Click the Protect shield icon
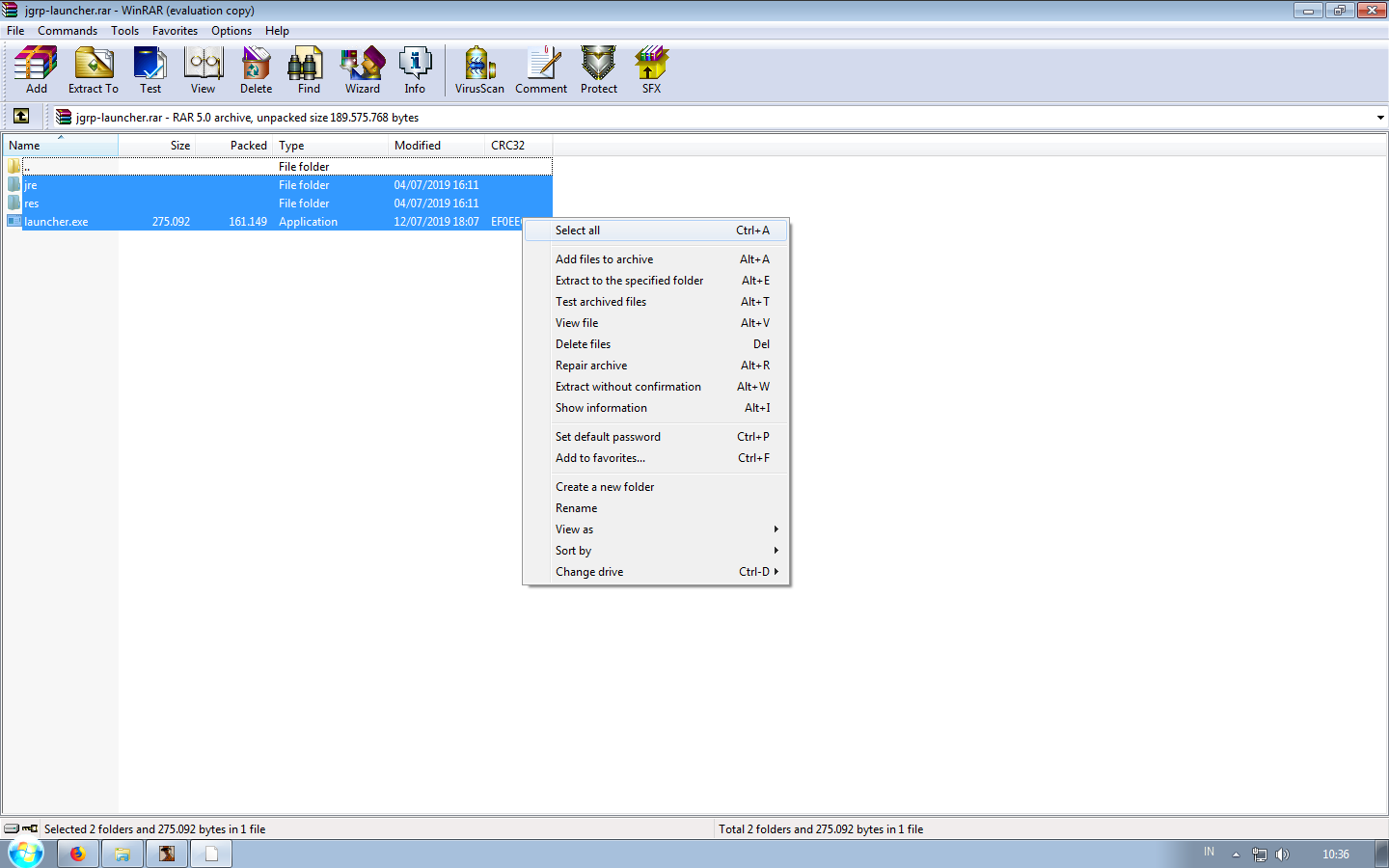The height and width of the screenshot is (868, 1389). click(x=599, y=70)
